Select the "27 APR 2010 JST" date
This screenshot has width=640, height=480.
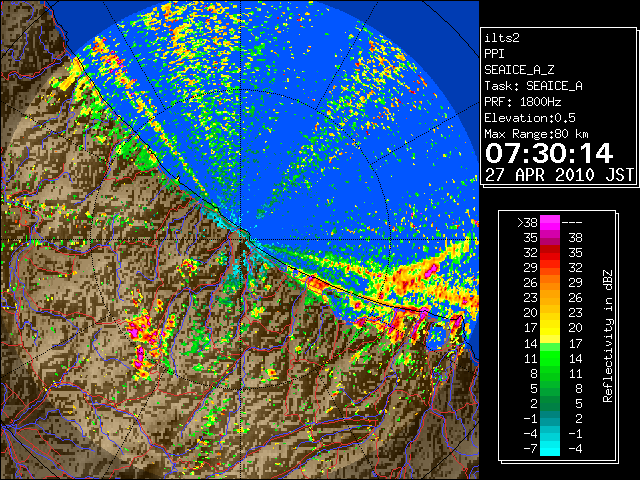[x=560, y=175]
